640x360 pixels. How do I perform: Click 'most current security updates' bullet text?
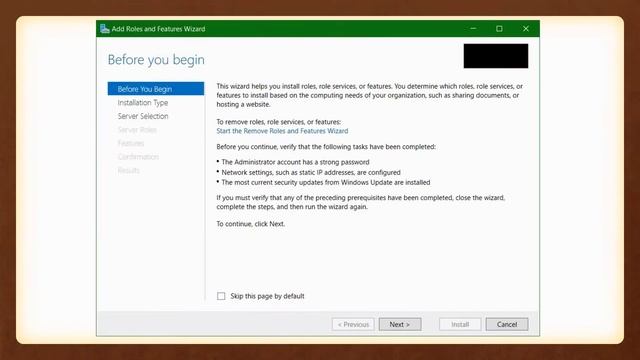pos(326,182)
